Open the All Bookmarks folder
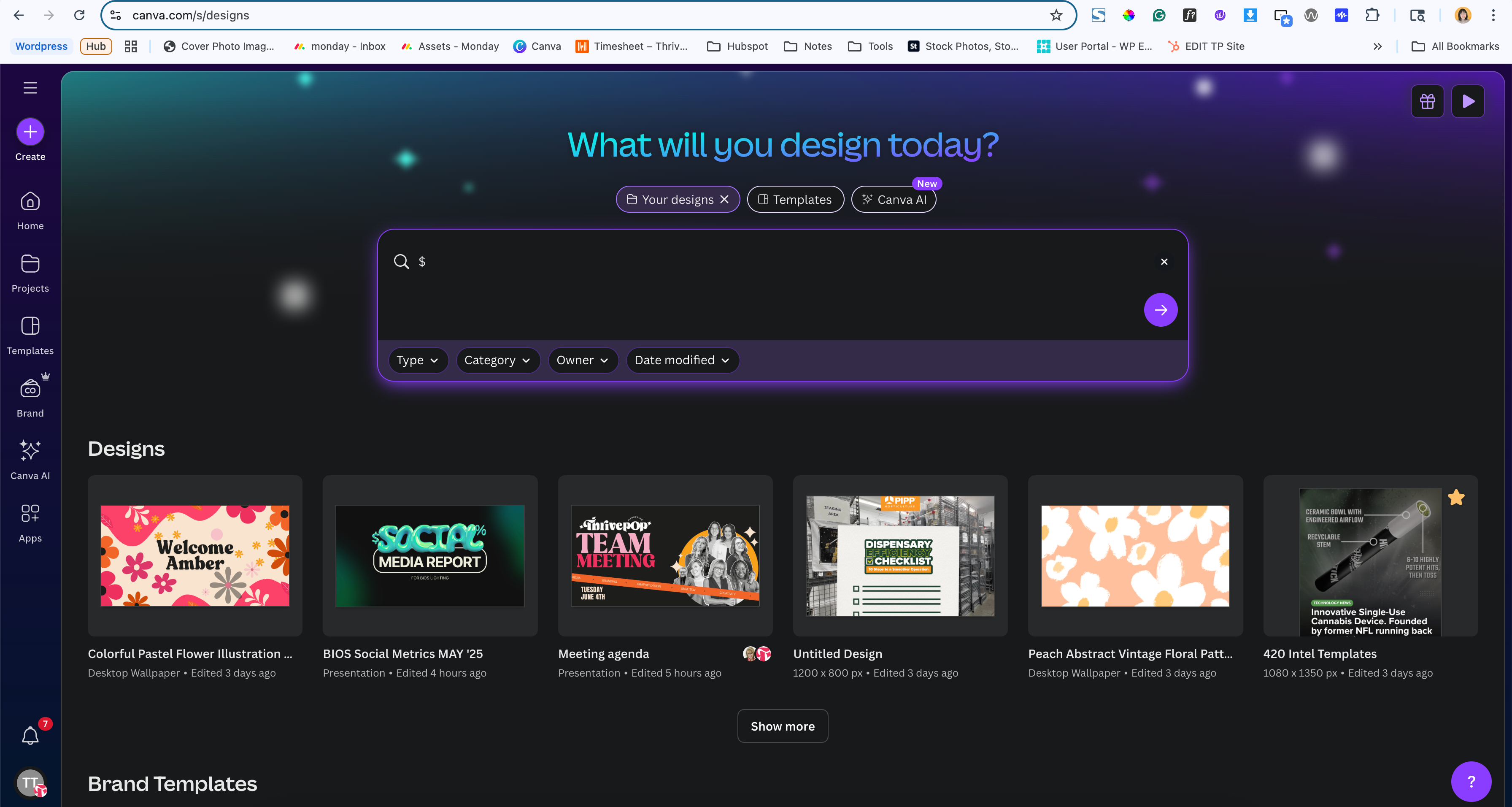Screen dimensions: 1512x807 1455,46
